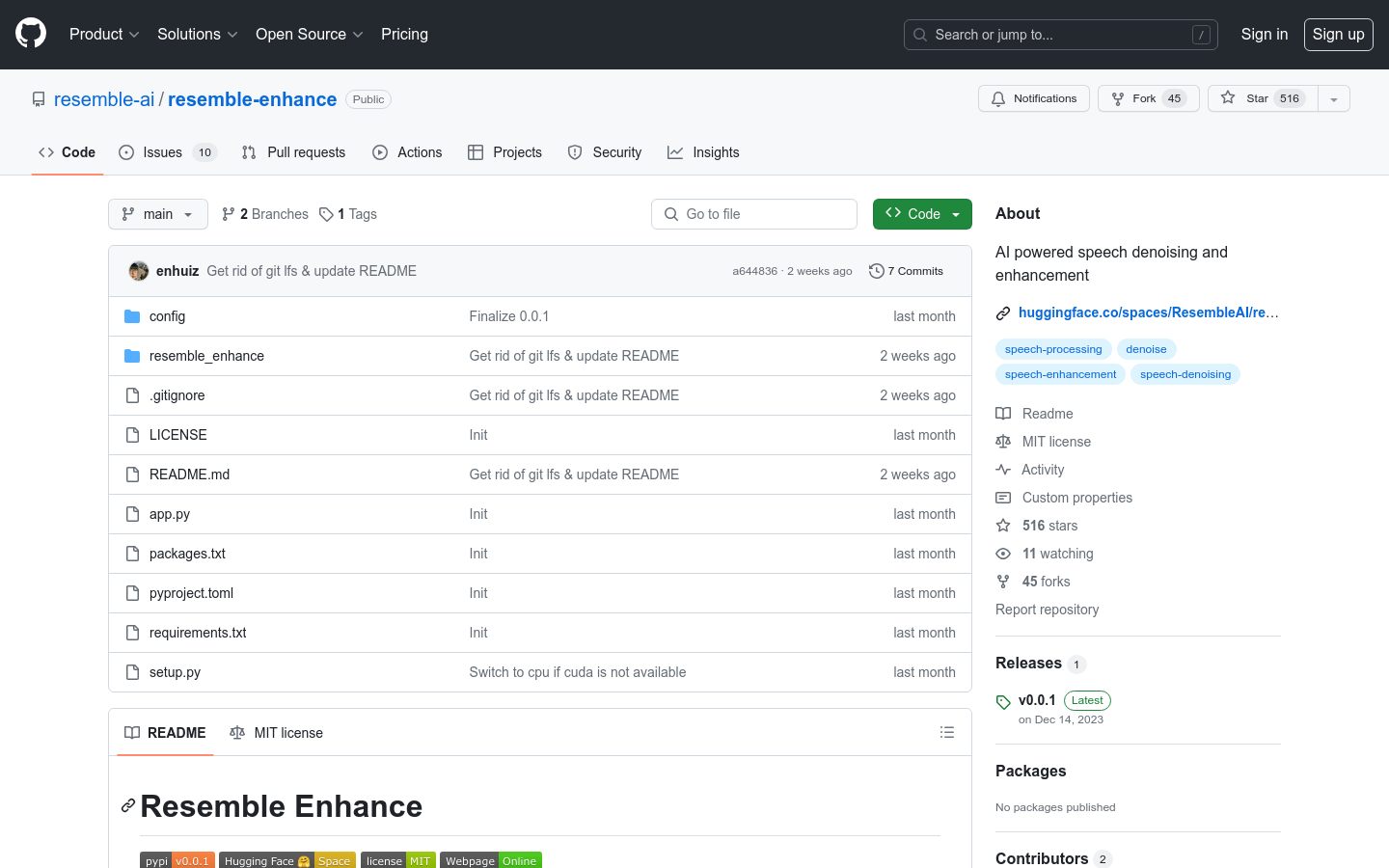1389x868 pixels.
Task: Click the file icon for LICENSE
Action: click(132, 435)
